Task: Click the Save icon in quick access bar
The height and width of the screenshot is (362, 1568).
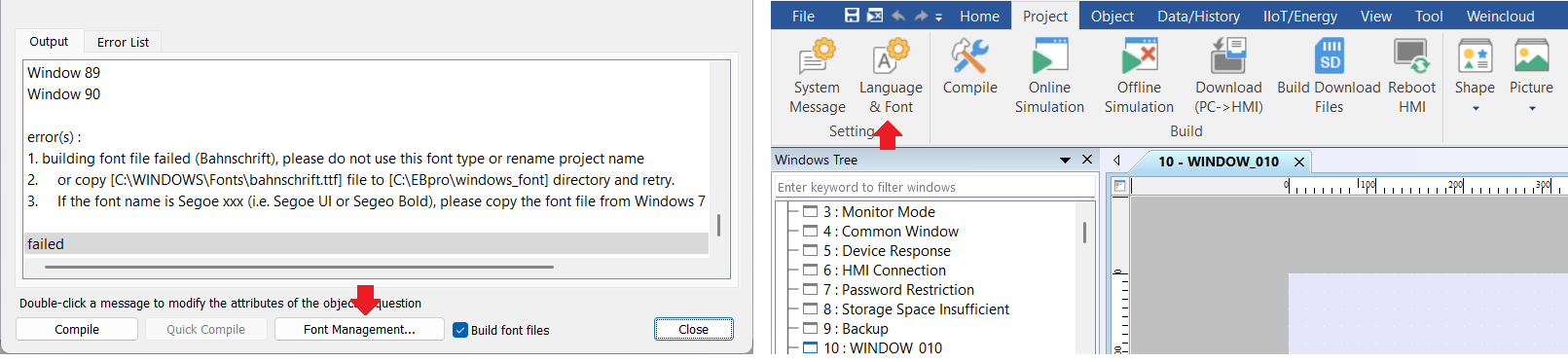Action: (x=852, y=16)
